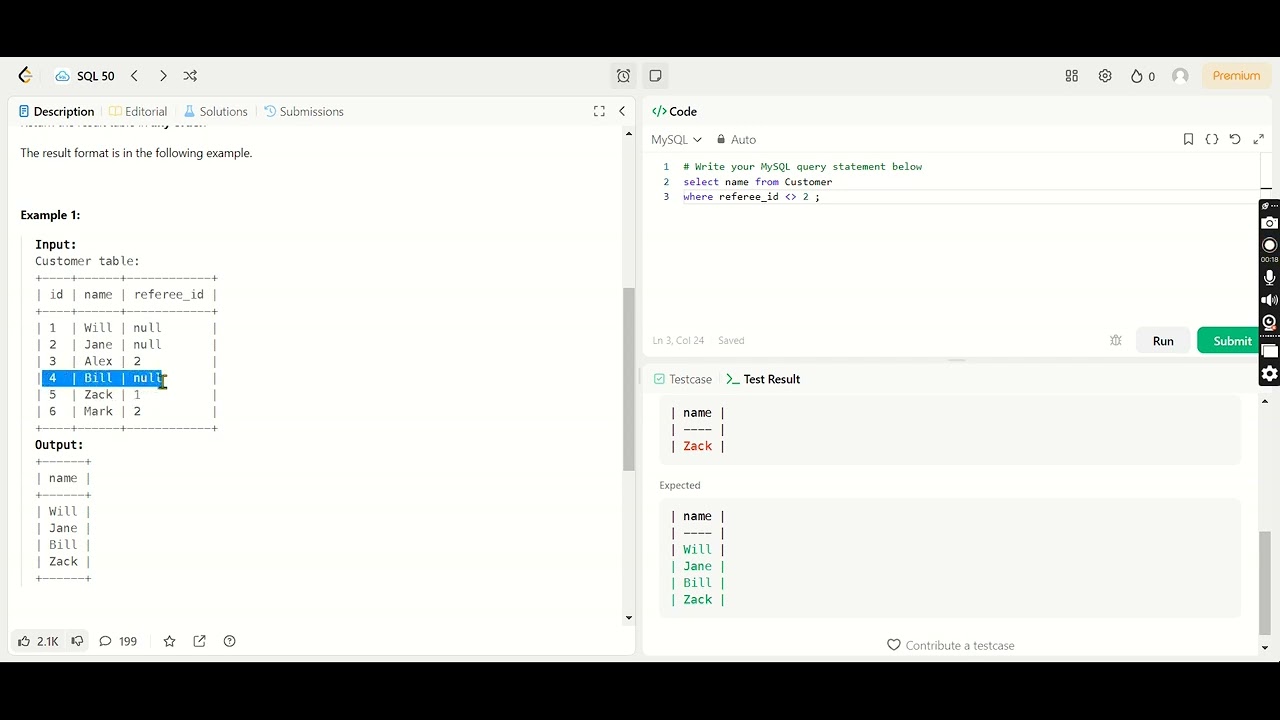This screenshot has height=720, width=1280.
Task: Pick a random problem with shuffle icon
Action: [x=190, y=76]
